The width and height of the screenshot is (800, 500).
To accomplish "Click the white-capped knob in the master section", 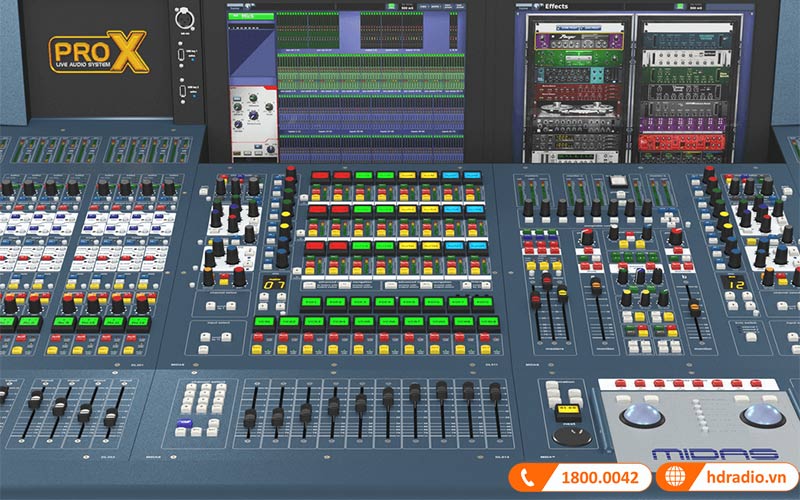I will (x=613, y=232).
